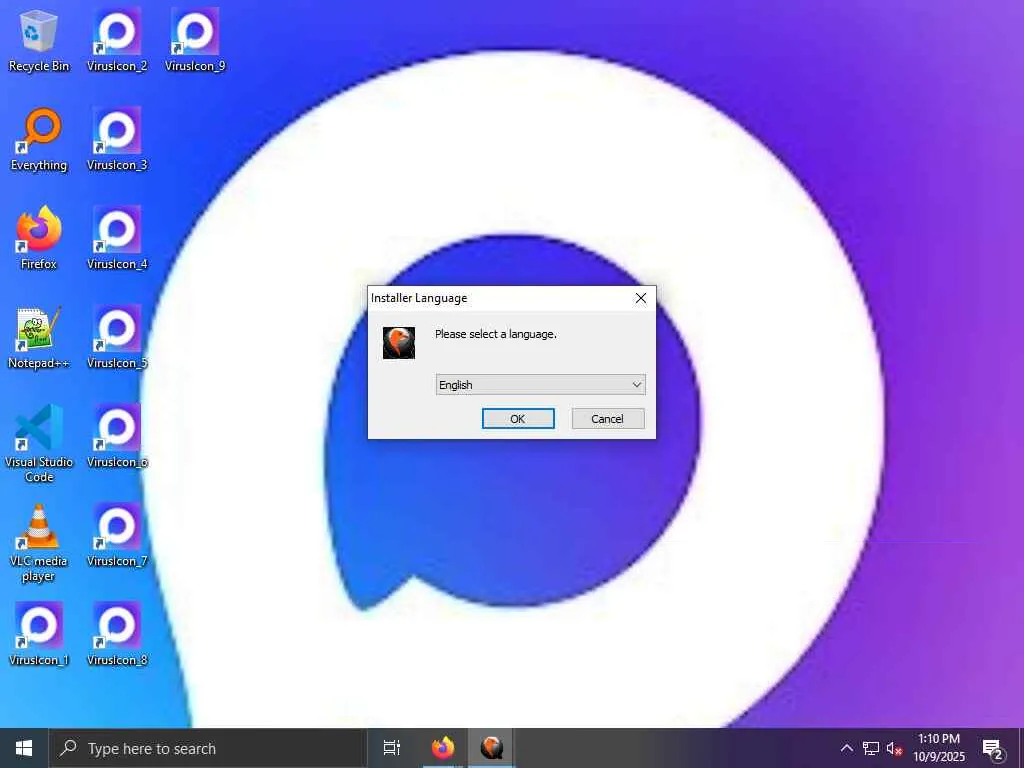
Task: Select the VirusIcon_8 desktop shortcut
Action: coord(117,634)
